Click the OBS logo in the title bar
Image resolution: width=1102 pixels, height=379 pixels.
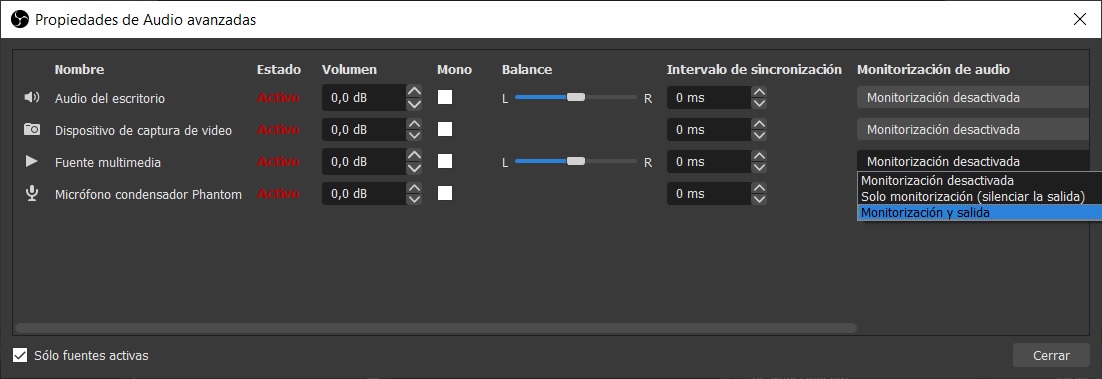(x=20, y=20)
